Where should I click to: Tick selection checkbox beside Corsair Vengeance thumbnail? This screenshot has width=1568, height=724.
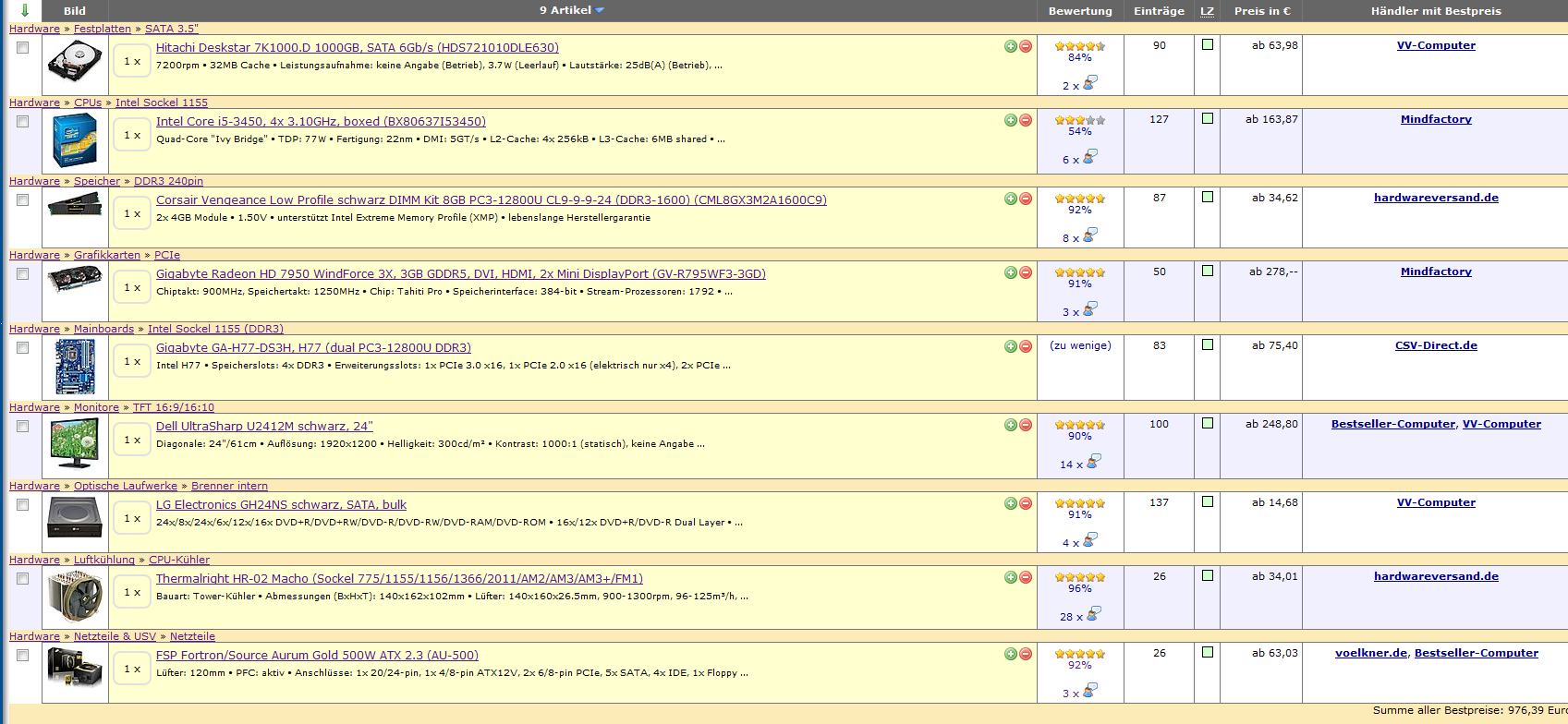click(x=23, y=199)
